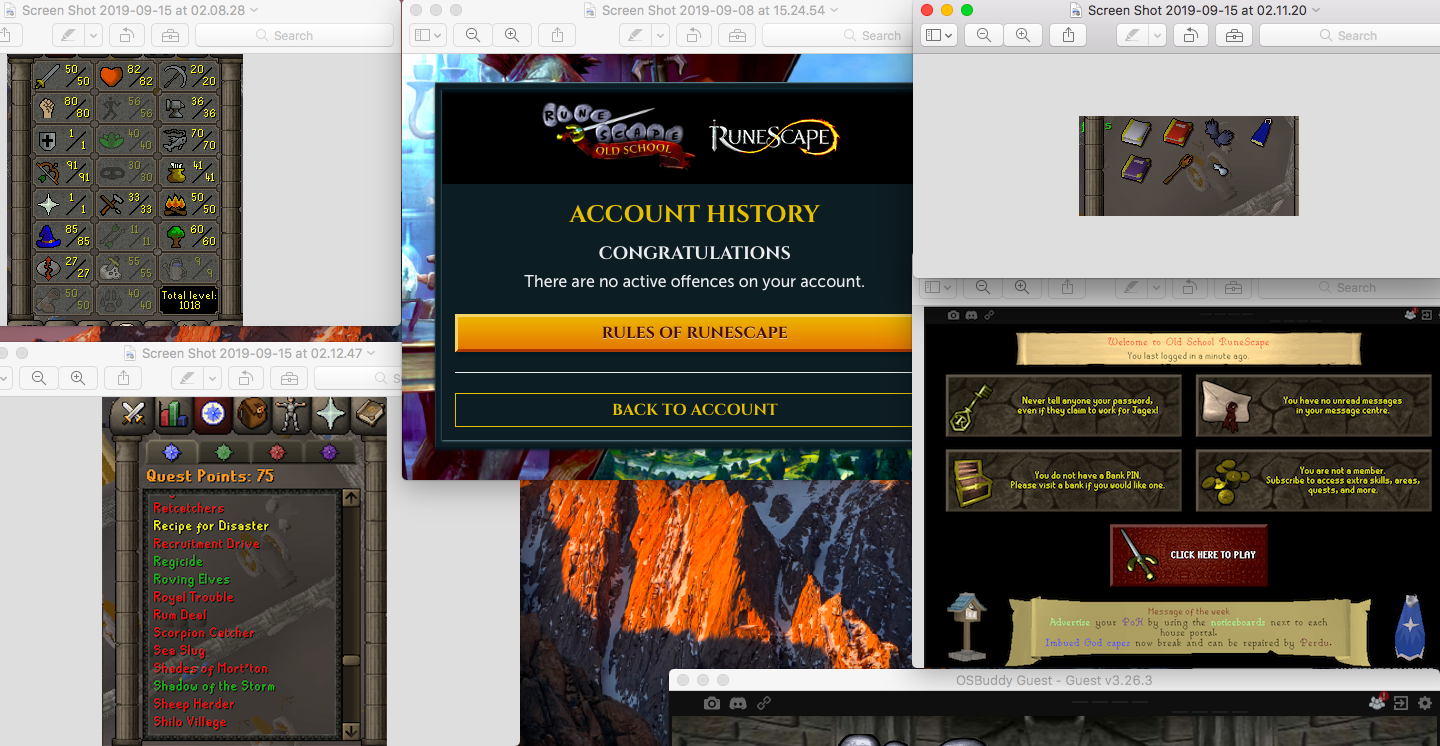Select the crossed-swords Combat tab icon

pyautogui.click(x=131, y=413)
